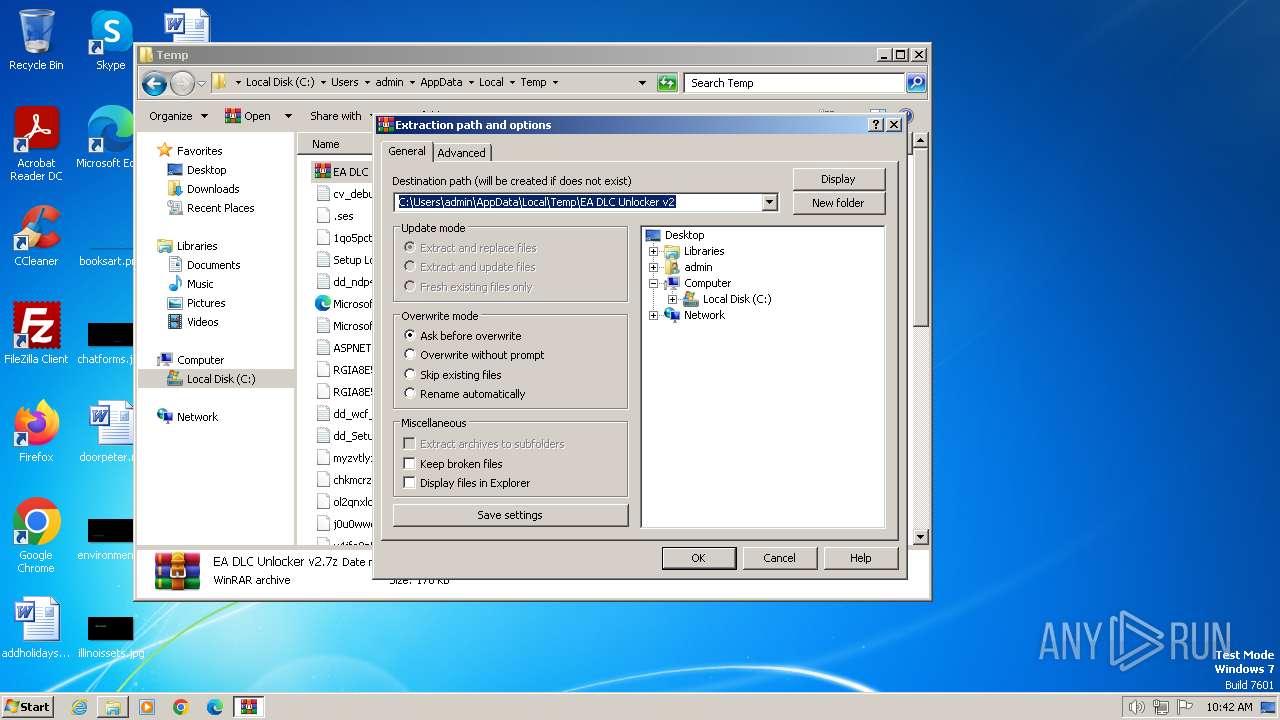Image resolution: width=1280 pixels, height=720 pixels.
Task: Launch Google Chrome desktop icon
Action: point(36,535)
